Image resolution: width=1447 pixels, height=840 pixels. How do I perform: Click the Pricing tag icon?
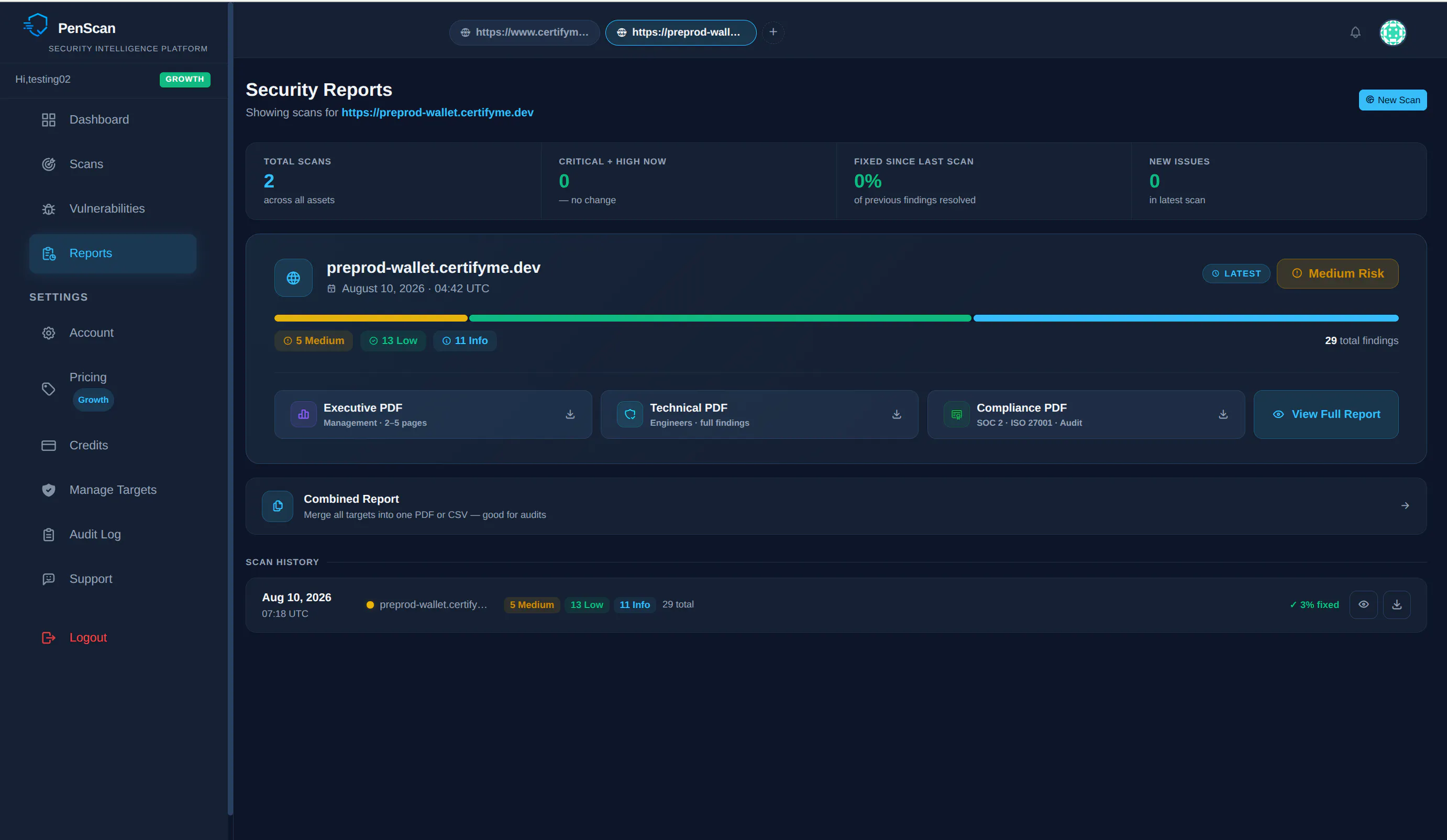tap(49, 389)
